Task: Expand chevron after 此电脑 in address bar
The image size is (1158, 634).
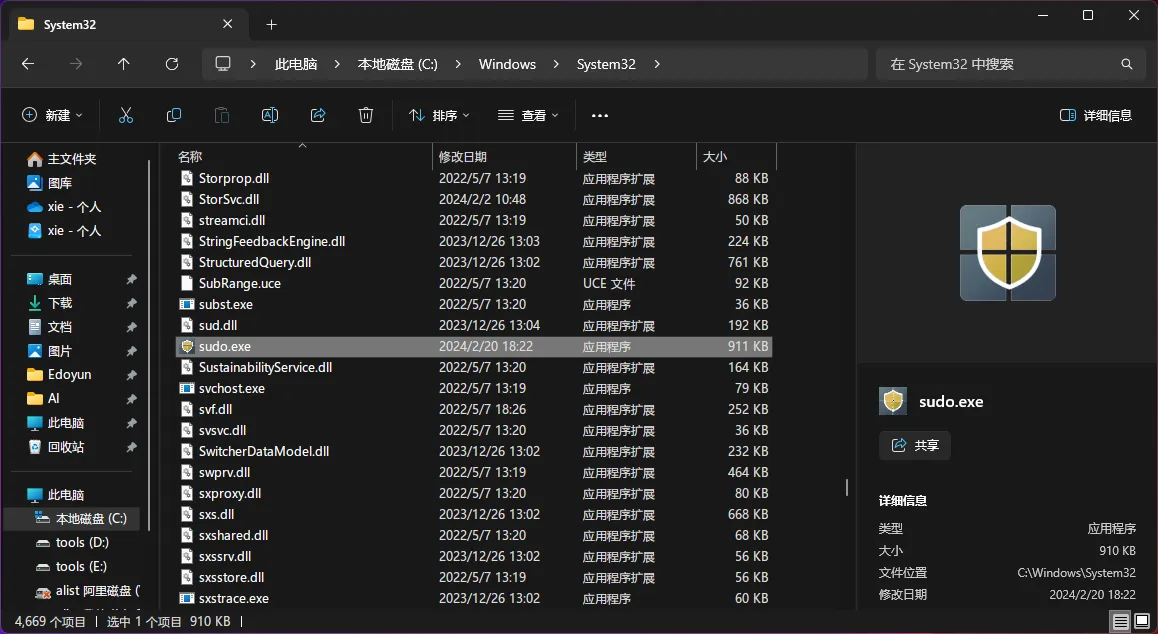Action: point(337,64)
